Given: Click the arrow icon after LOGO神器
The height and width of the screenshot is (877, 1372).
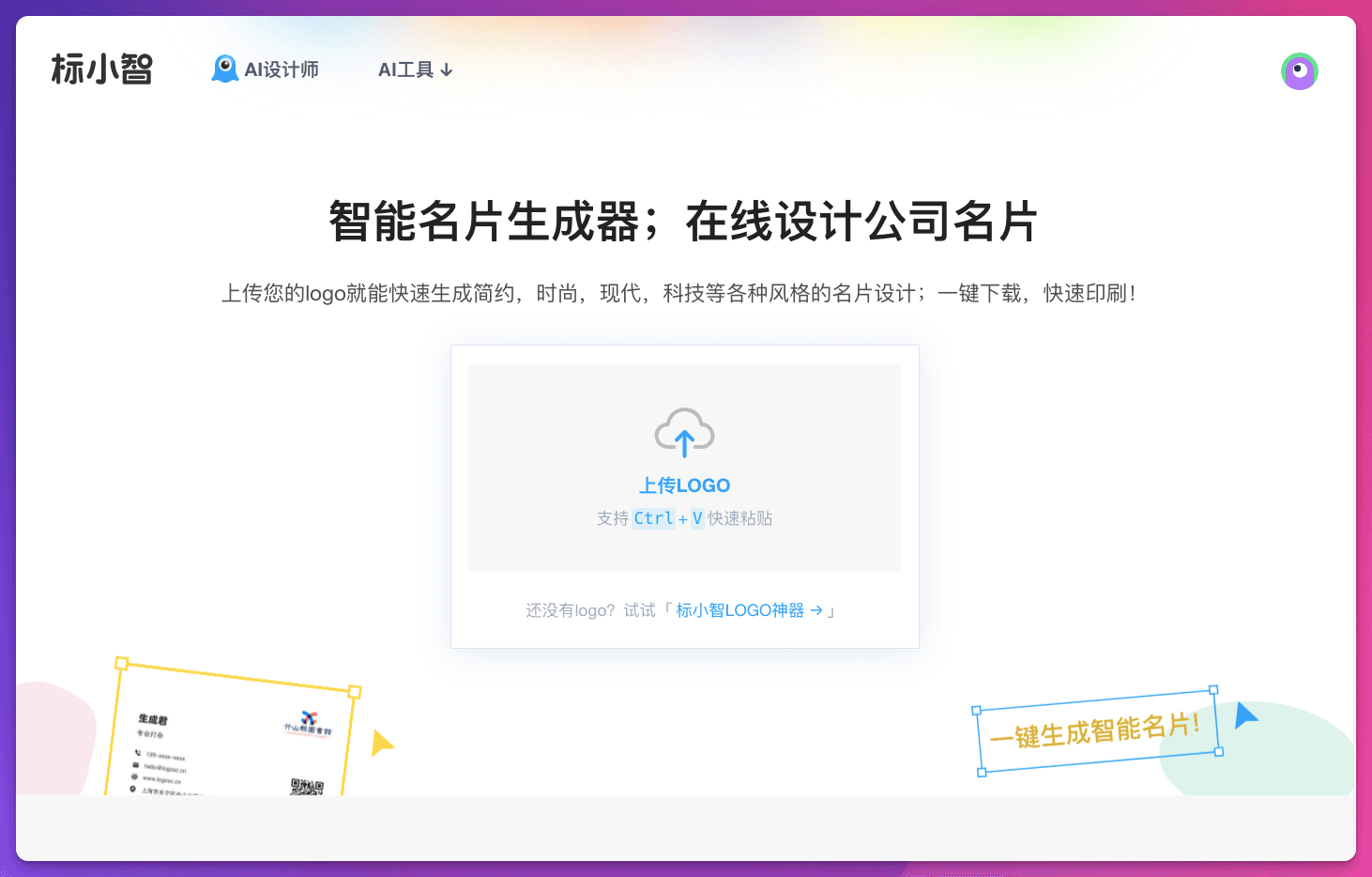Looking at the screenshot, I should click(816, 610).
